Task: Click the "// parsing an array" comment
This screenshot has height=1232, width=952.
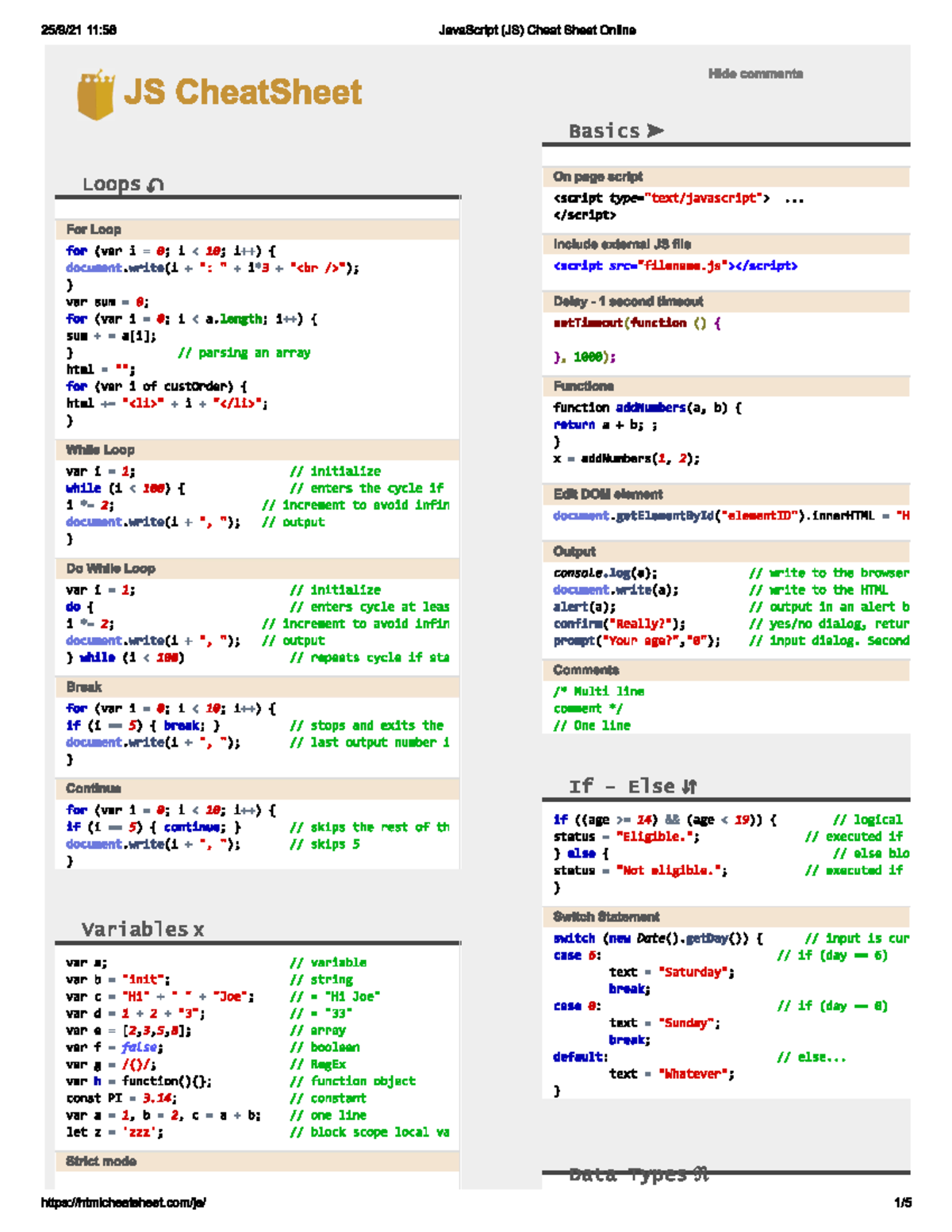Action: point(244,353)
